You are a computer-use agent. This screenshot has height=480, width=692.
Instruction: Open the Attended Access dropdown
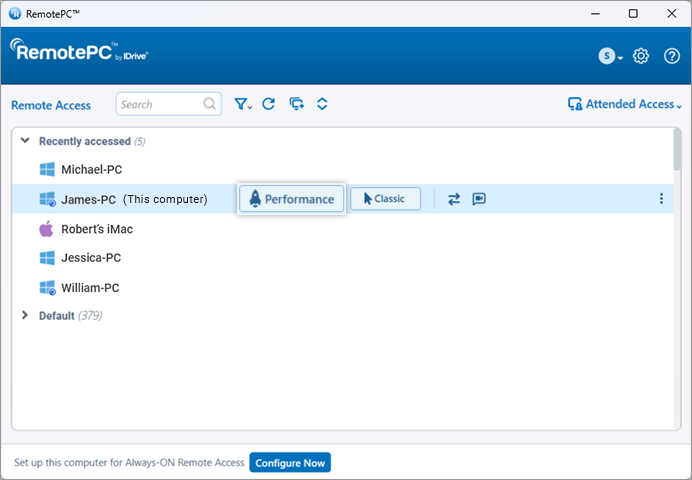pos(624,104)
